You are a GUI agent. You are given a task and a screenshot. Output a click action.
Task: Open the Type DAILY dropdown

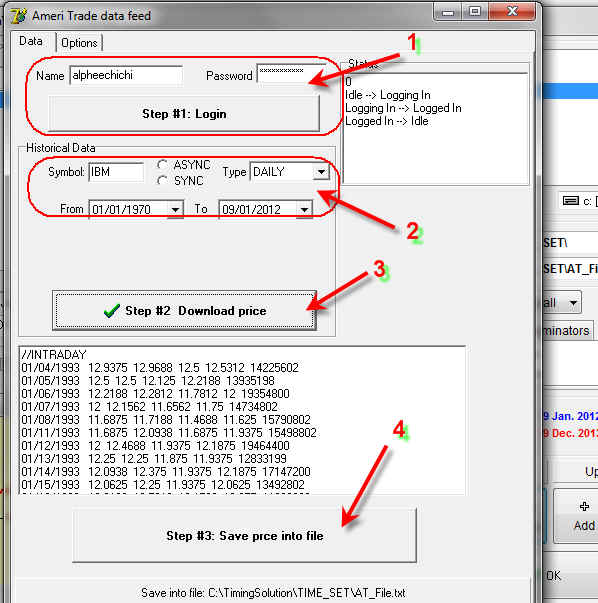[321, 172]
